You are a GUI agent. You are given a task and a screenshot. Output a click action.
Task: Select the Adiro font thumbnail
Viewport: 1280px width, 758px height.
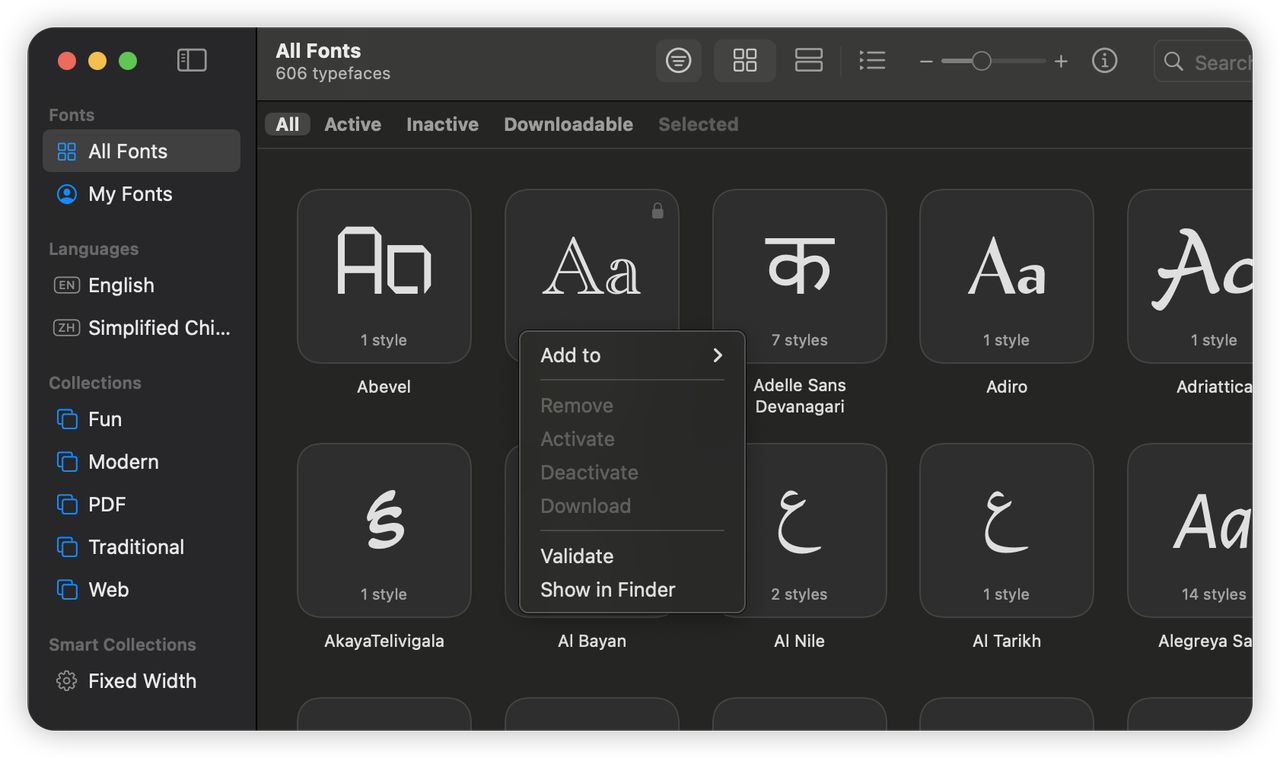tap(1006, 276)
